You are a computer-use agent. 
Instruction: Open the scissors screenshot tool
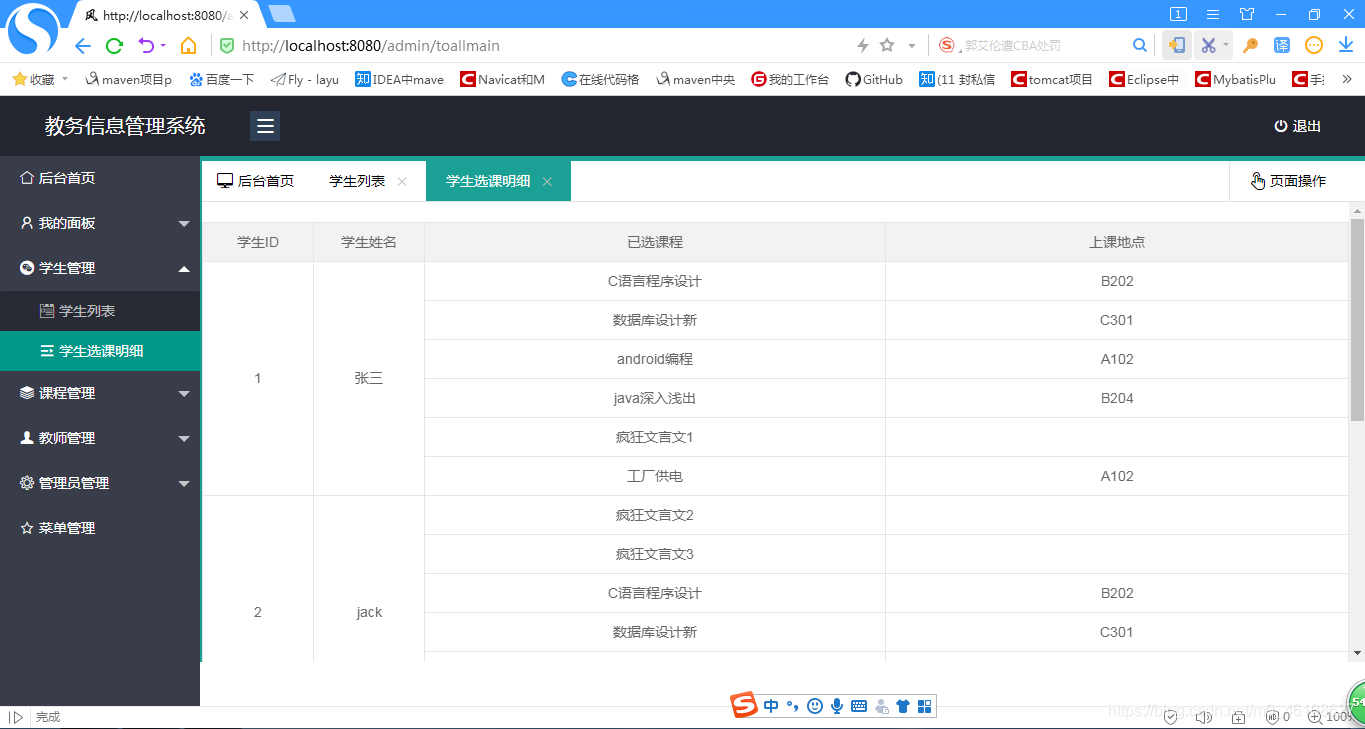(x=1208, y=45)
